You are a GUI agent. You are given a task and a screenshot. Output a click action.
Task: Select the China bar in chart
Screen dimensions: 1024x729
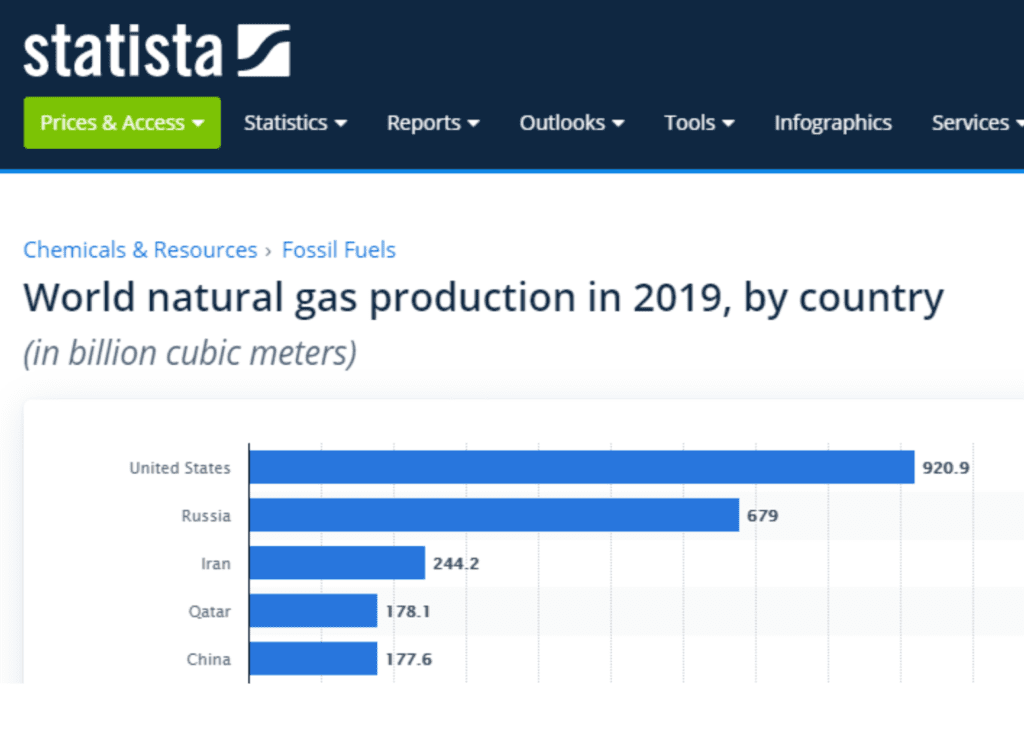[x=313, y=658]
